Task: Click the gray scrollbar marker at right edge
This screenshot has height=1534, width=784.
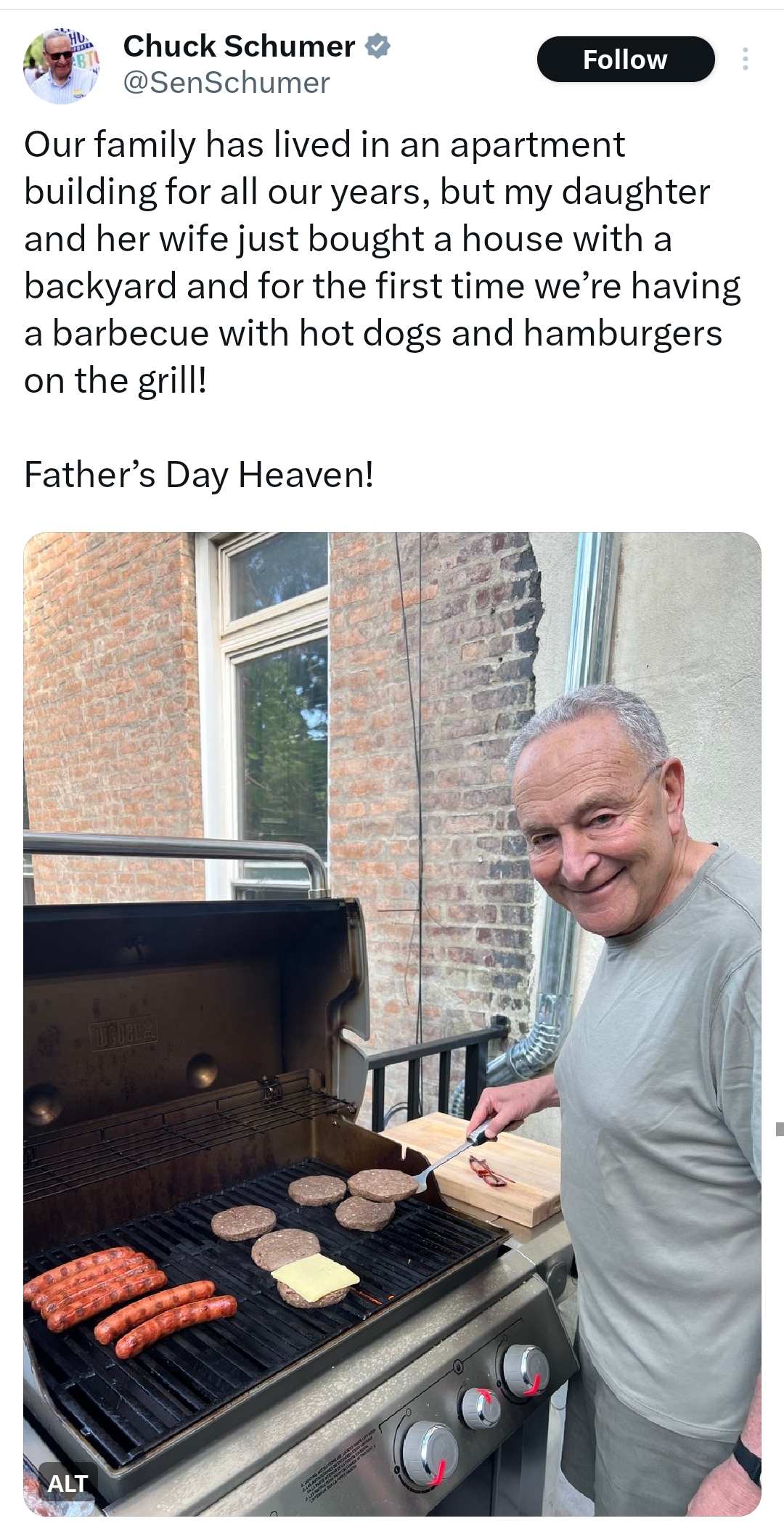Action: tap(780, 1128)
